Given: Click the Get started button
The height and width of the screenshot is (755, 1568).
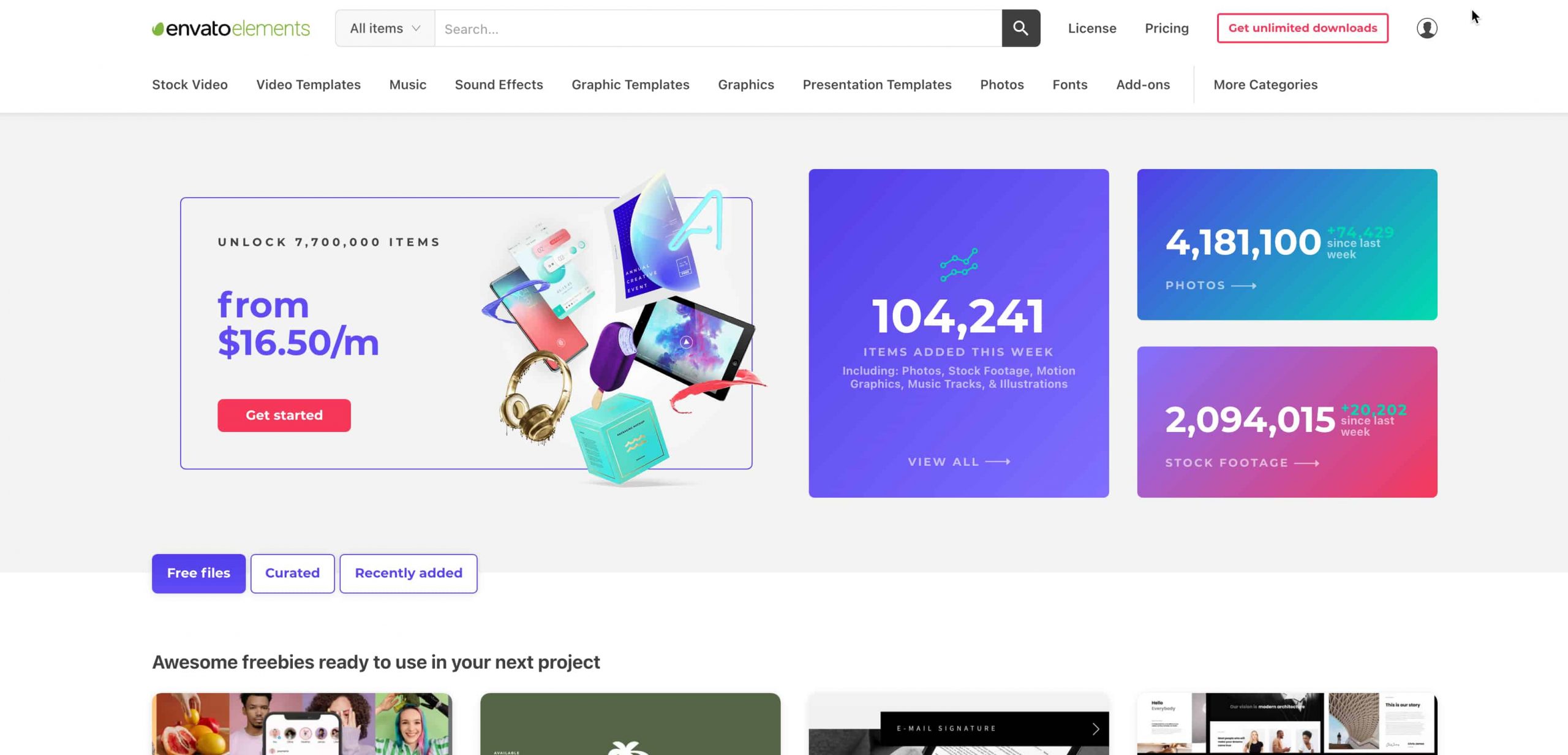Looking at the screenshot, I should coord(284,415).
